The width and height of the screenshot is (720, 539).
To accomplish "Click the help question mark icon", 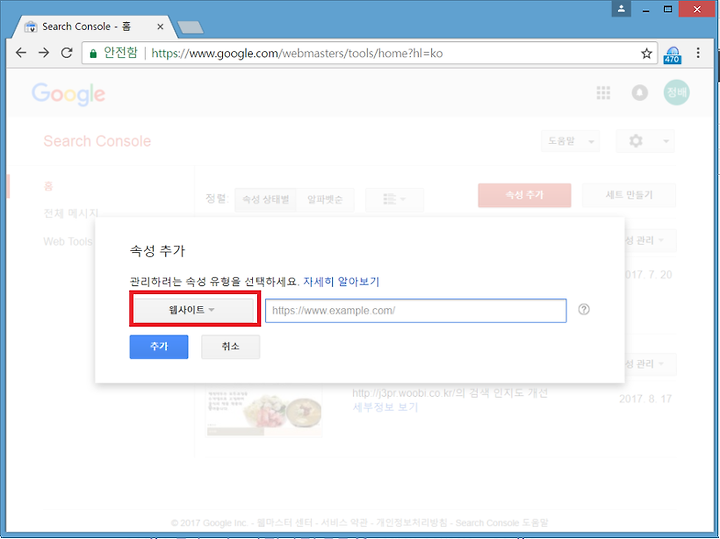I will point(584,309).
